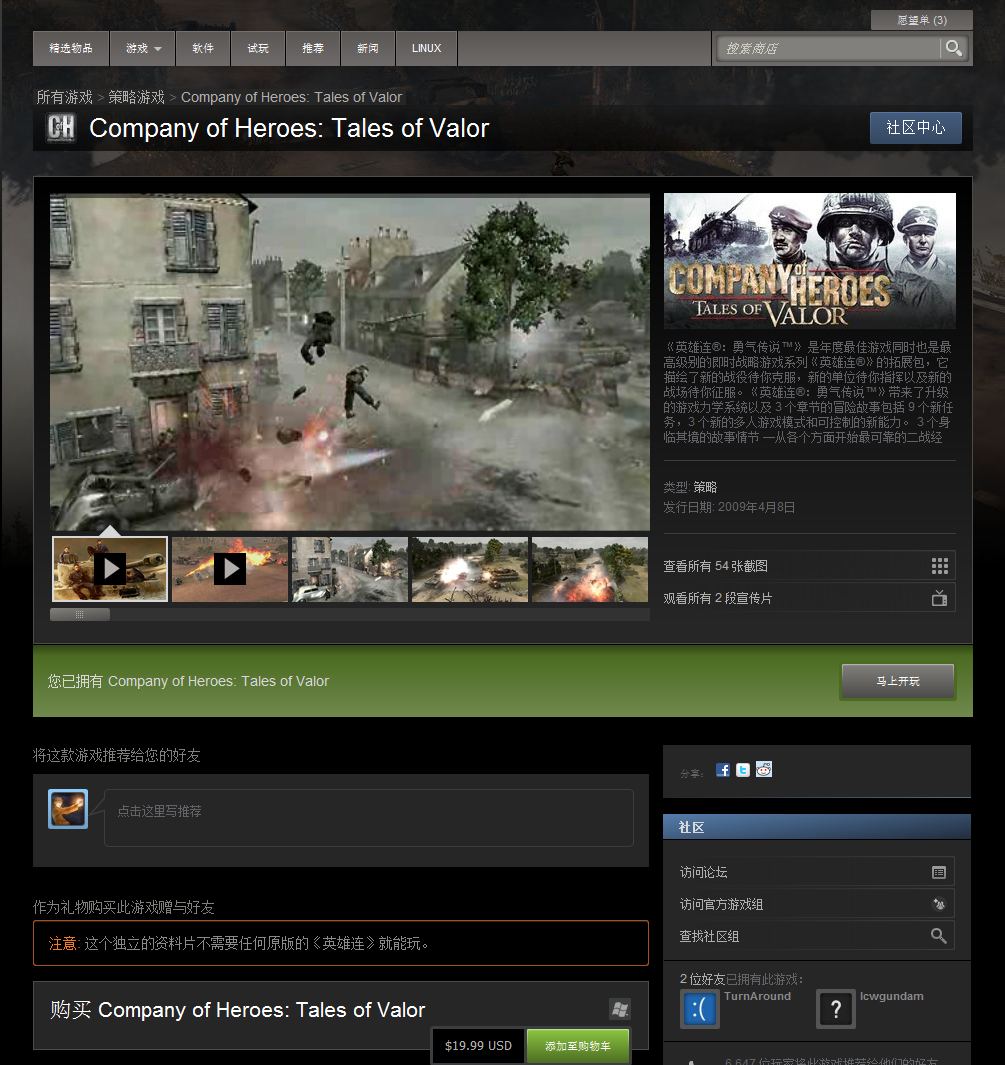
Task: Select the tank explosion screenshot thumbnail
Action: 470,569
